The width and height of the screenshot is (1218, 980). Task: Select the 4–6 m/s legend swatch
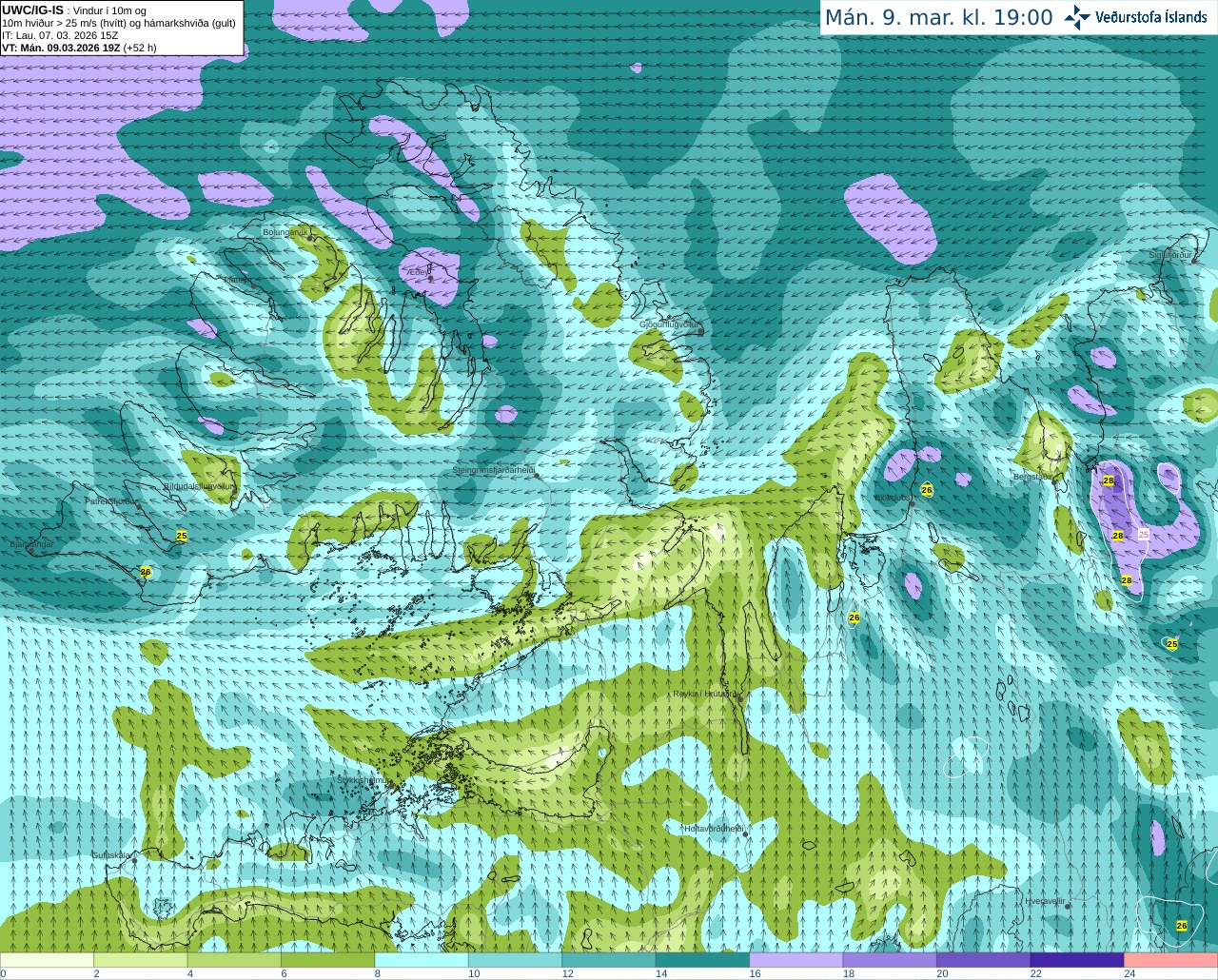coord(234,960)
